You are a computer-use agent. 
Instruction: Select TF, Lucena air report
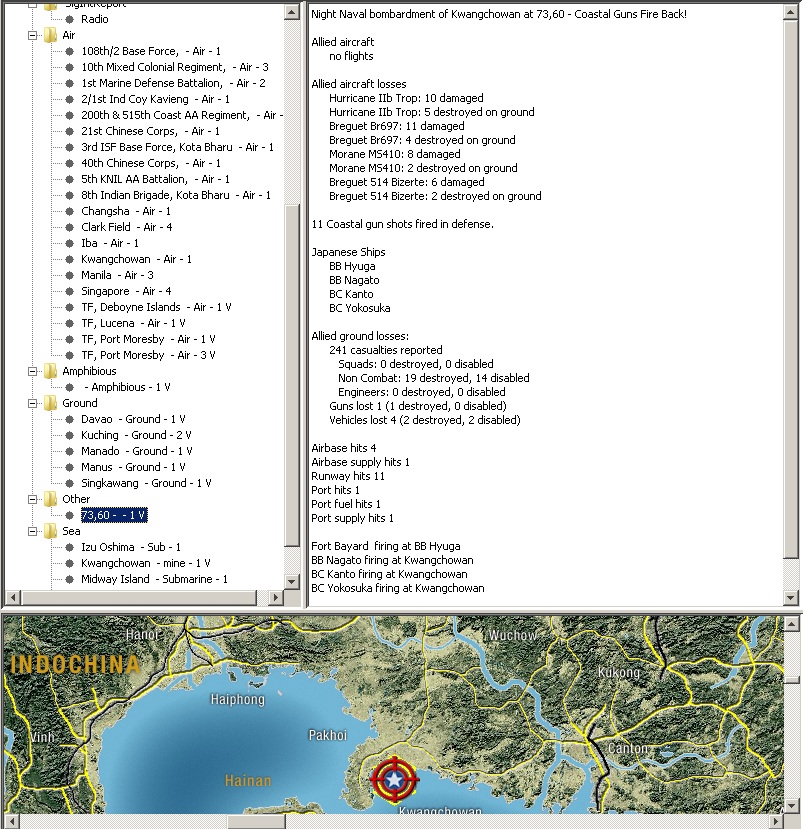(x=133, y=323)
